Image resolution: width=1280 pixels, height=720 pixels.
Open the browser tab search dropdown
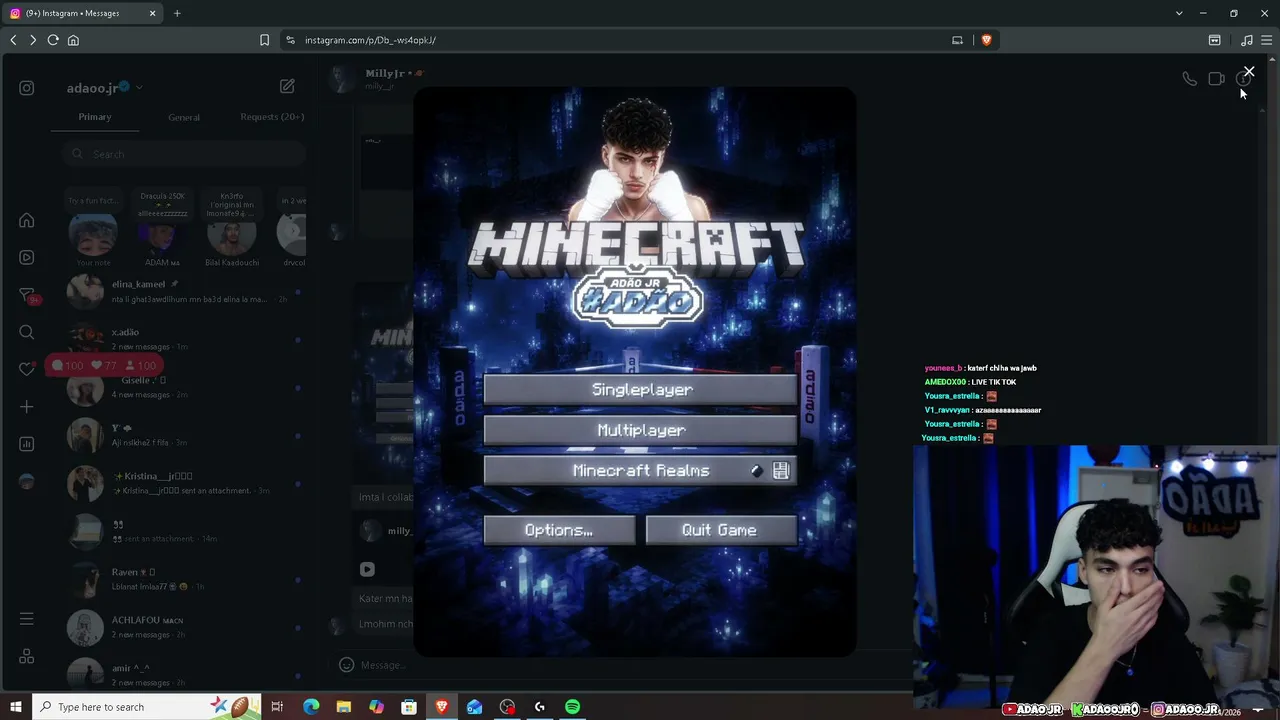[x=1179, y=13]
